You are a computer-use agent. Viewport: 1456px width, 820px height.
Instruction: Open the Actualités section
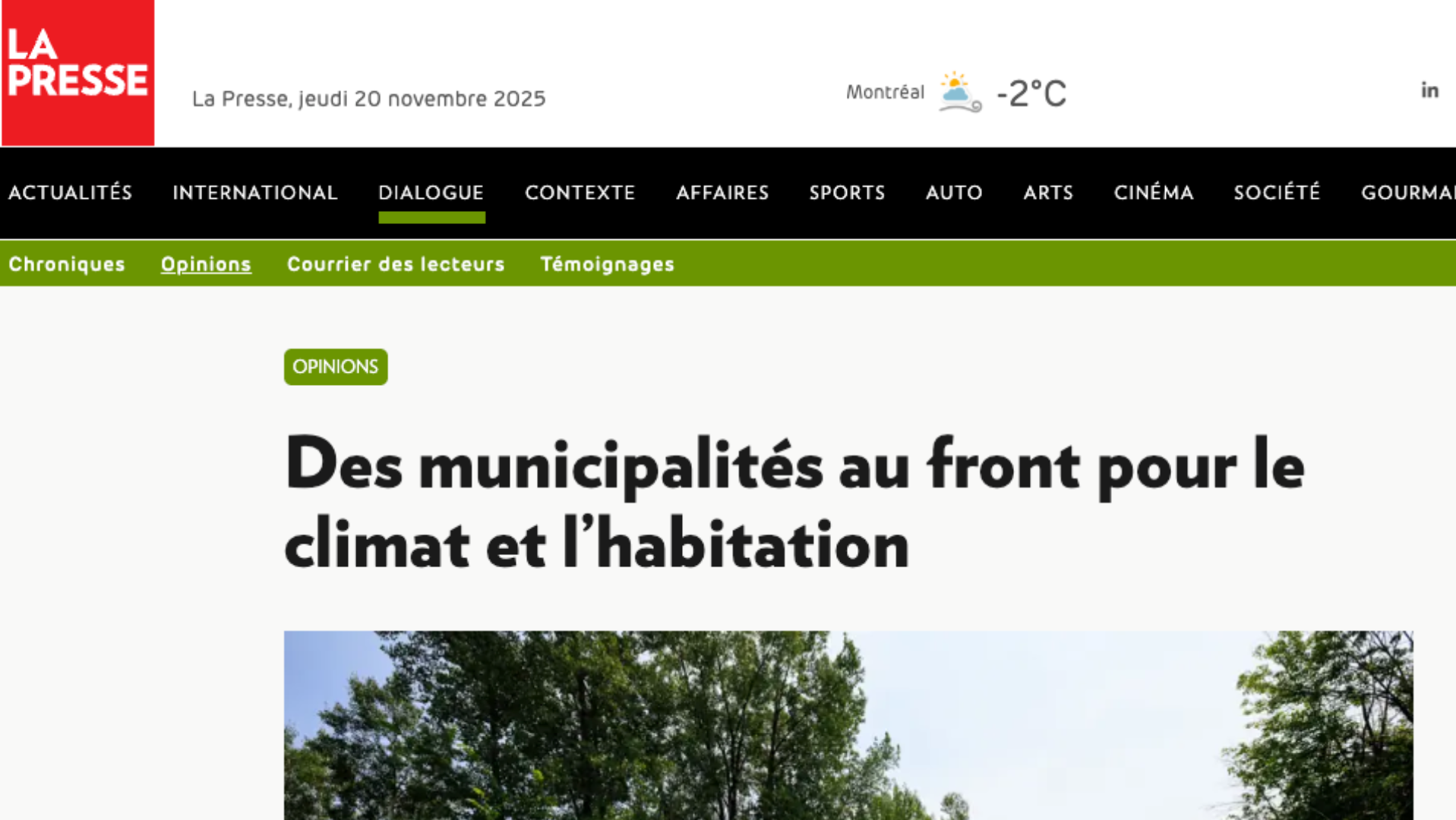pyautogui.click(x=71, y=192)
